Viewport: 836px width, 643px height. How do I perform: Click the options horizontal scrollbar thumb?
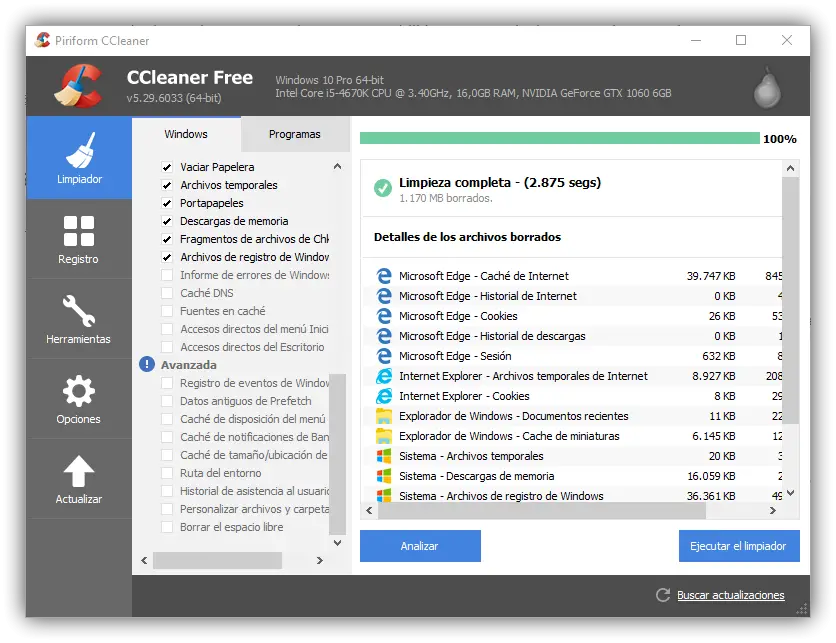[218, 560]
